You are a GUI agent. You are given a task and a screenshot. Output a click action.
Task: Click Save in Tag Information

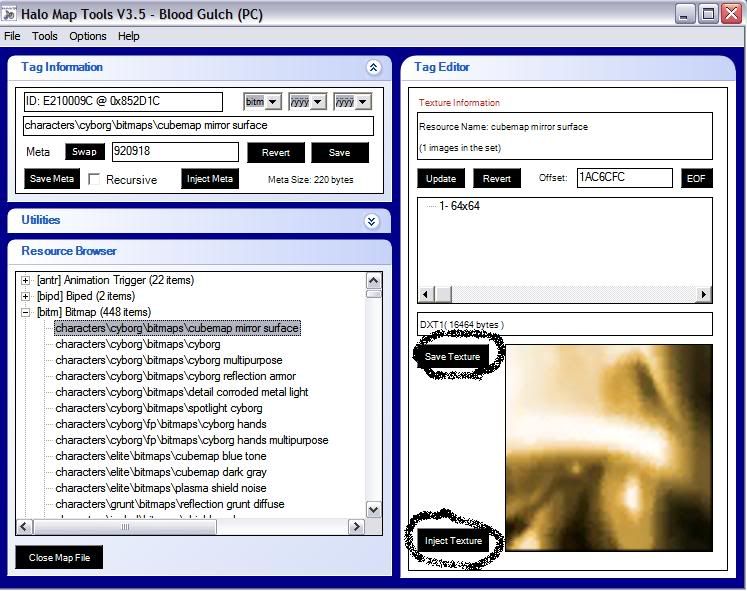(x=340, y=152)
